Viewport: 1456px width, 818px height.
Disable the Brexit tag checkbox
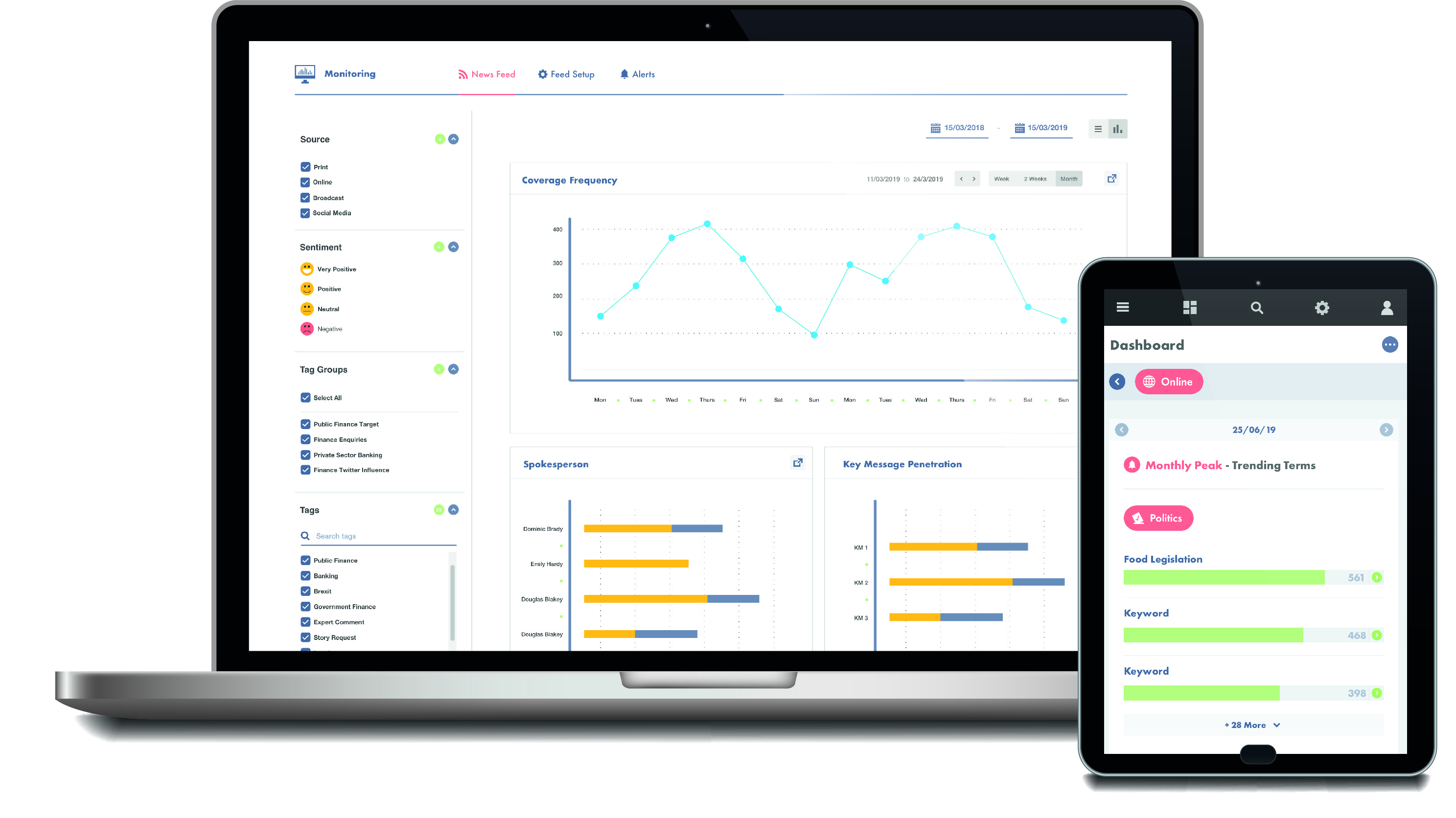[305, 591]
